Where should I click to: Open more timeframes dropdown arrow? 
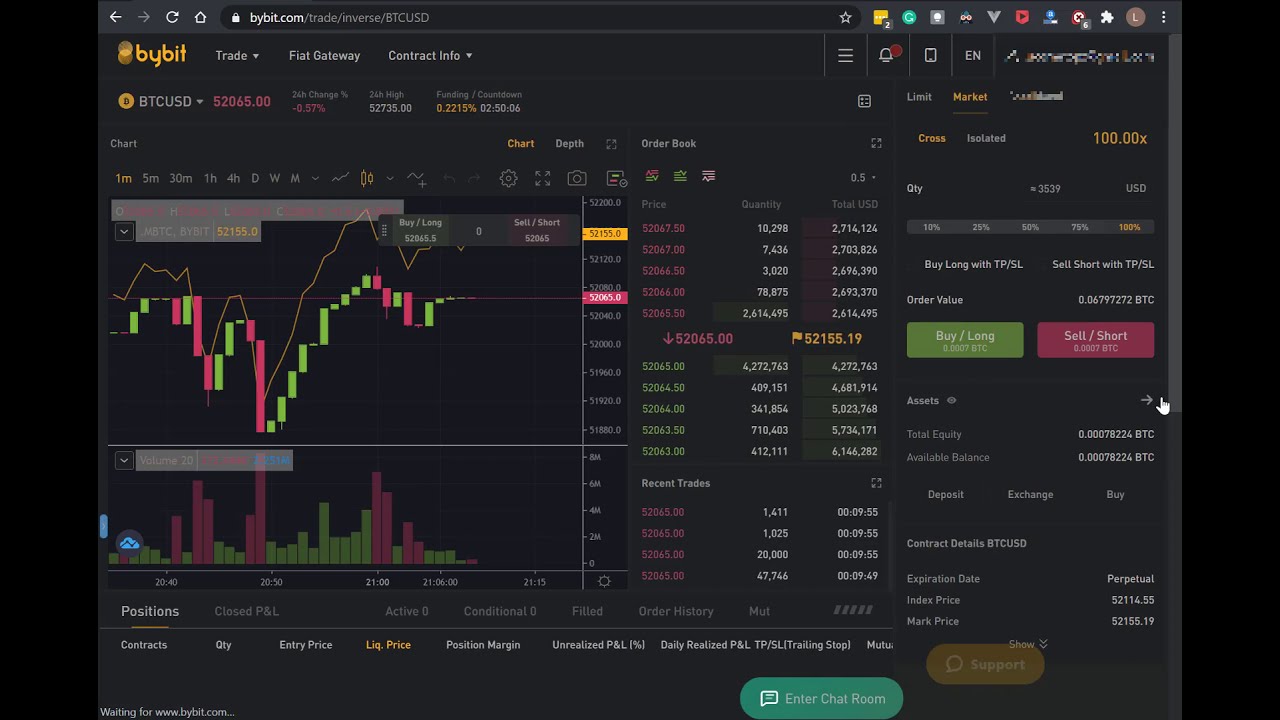[x=315, y=178]
